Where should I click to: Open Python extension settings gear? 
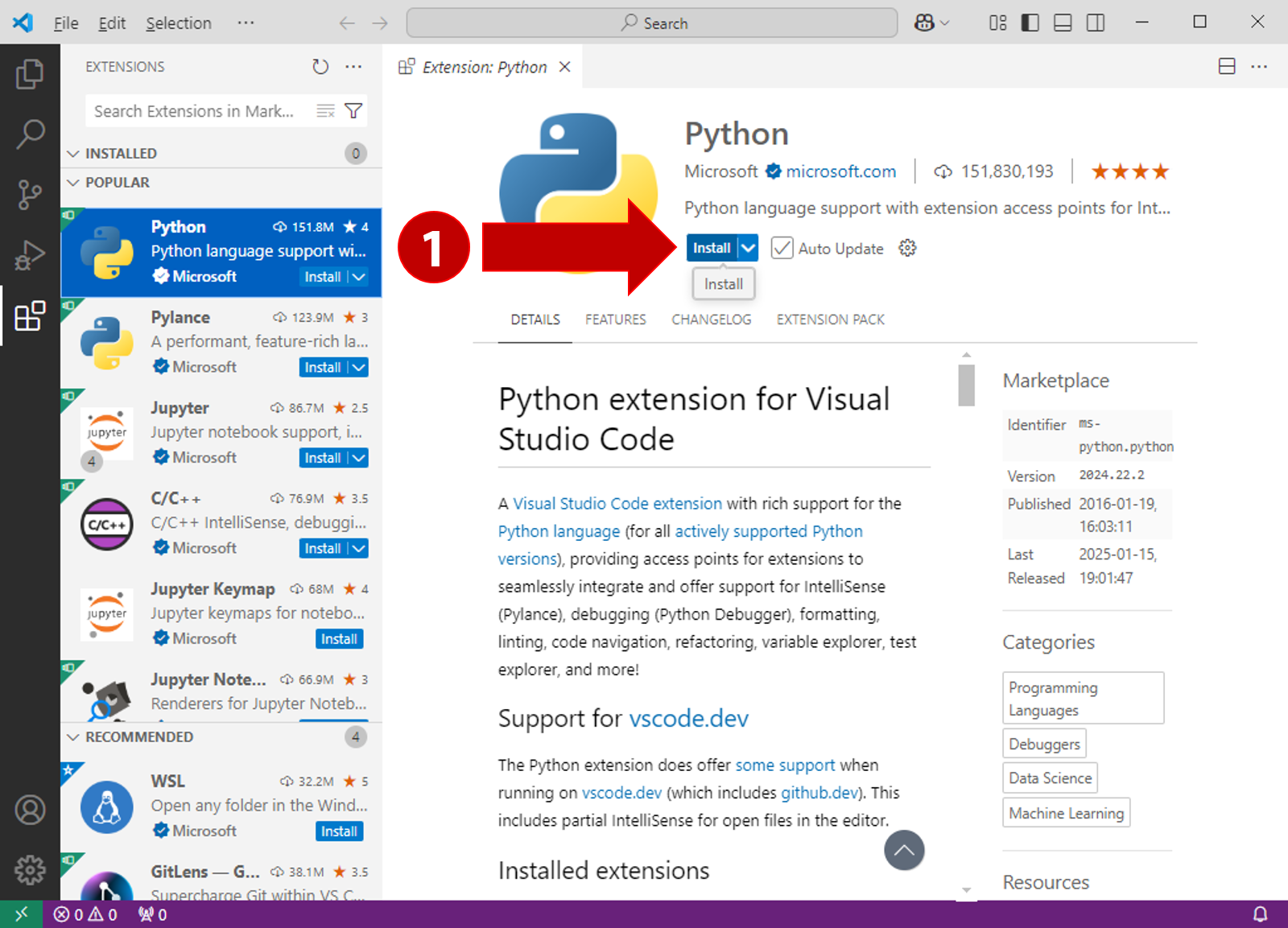(x=907, y=248)
